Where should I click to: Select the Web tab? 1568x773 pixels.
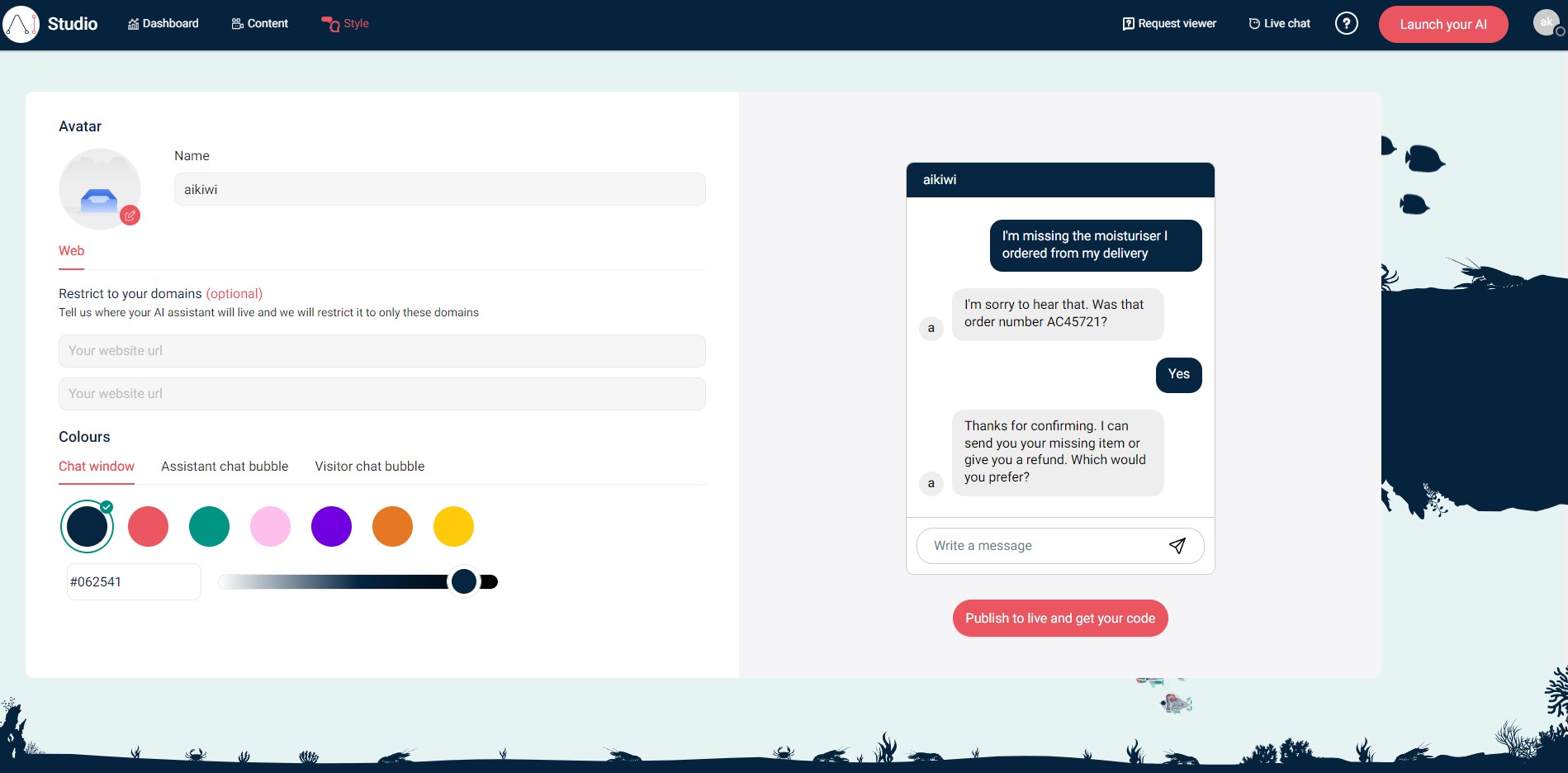pyautogui.click(x=71, y=251)
